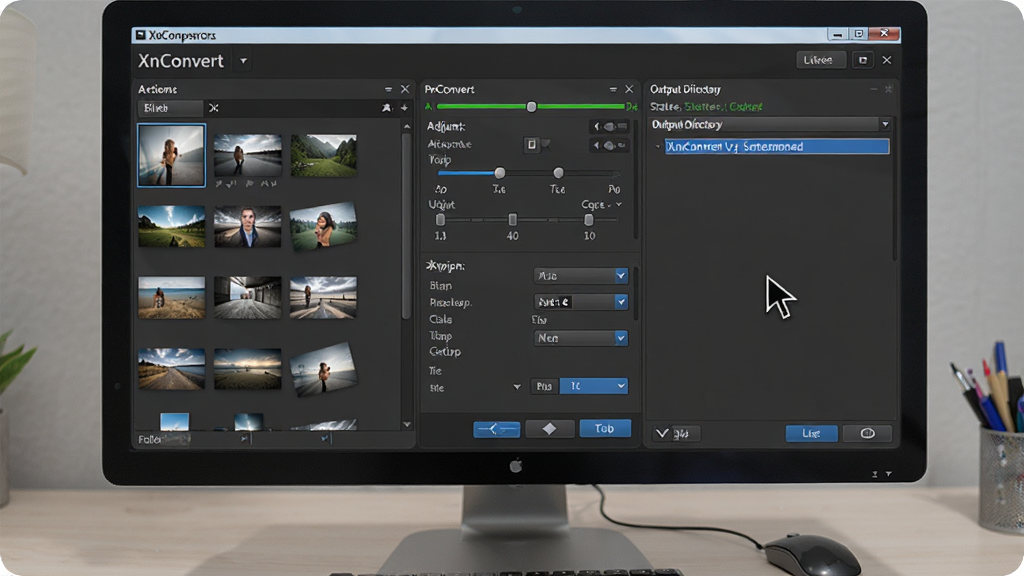
Task: Click the person icon in Actions toolbar
Action: click(387, 108)
